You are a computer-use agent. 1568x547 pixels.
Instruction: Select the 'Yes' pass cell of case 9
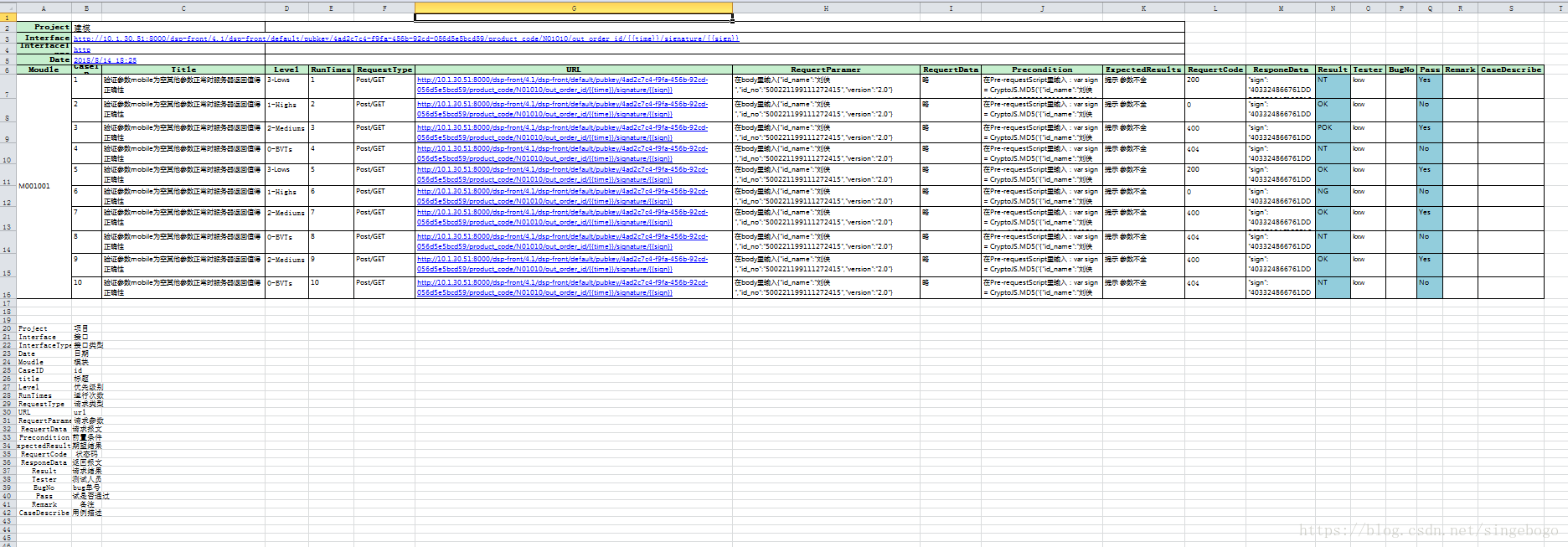(x=1430, y=265)
